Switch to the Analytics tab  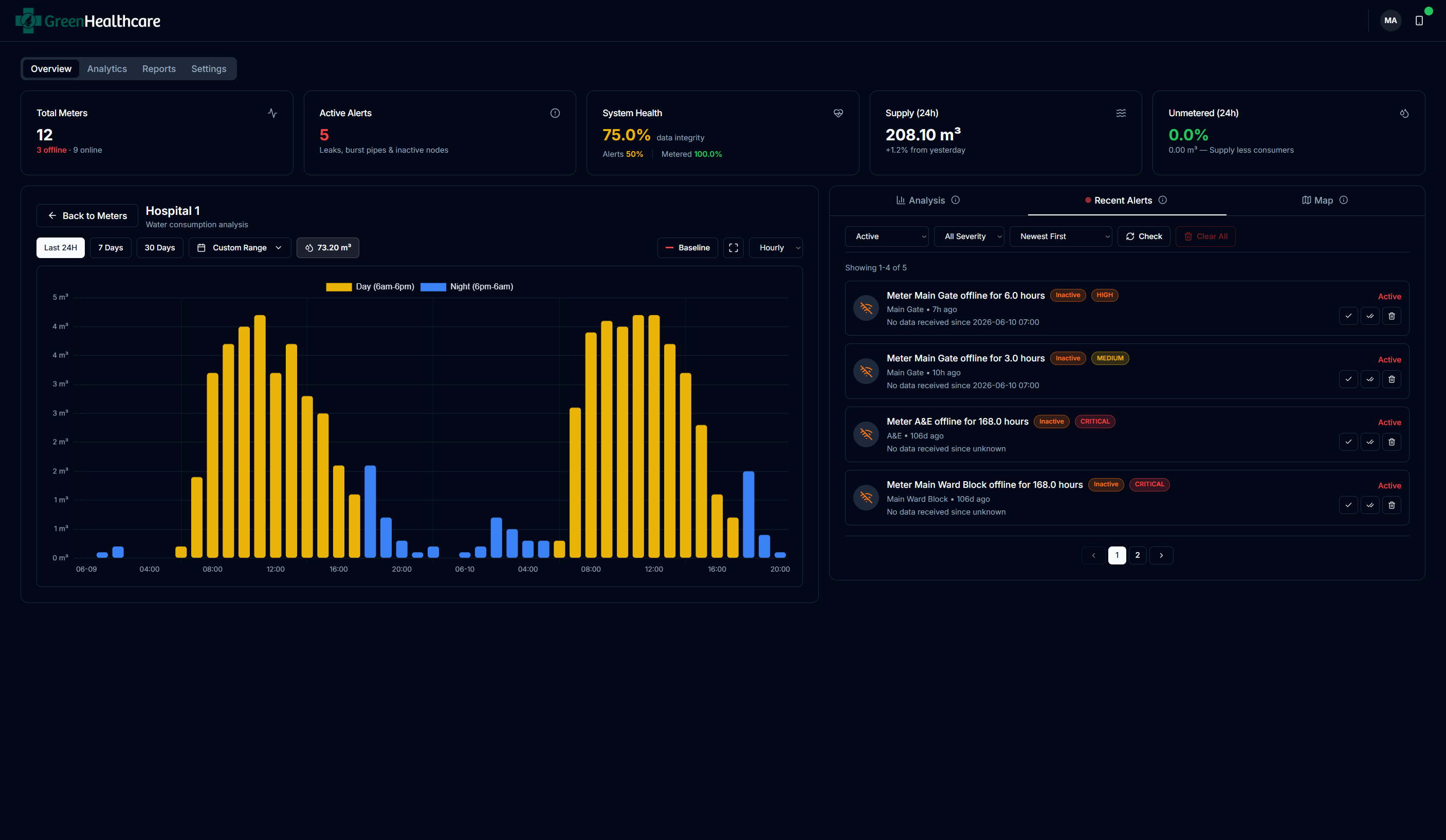pyautogui.click(x=107, y=69)
